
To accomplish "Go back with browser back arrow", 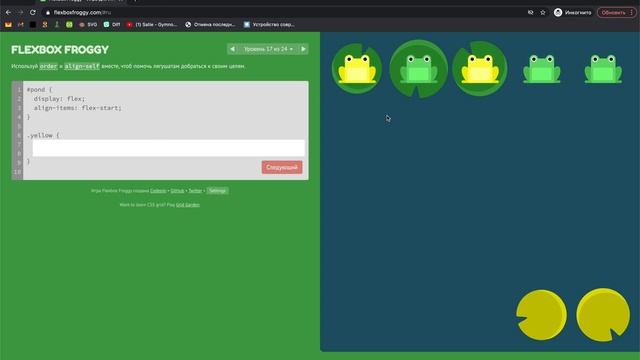I will click(x=8, y=12).
